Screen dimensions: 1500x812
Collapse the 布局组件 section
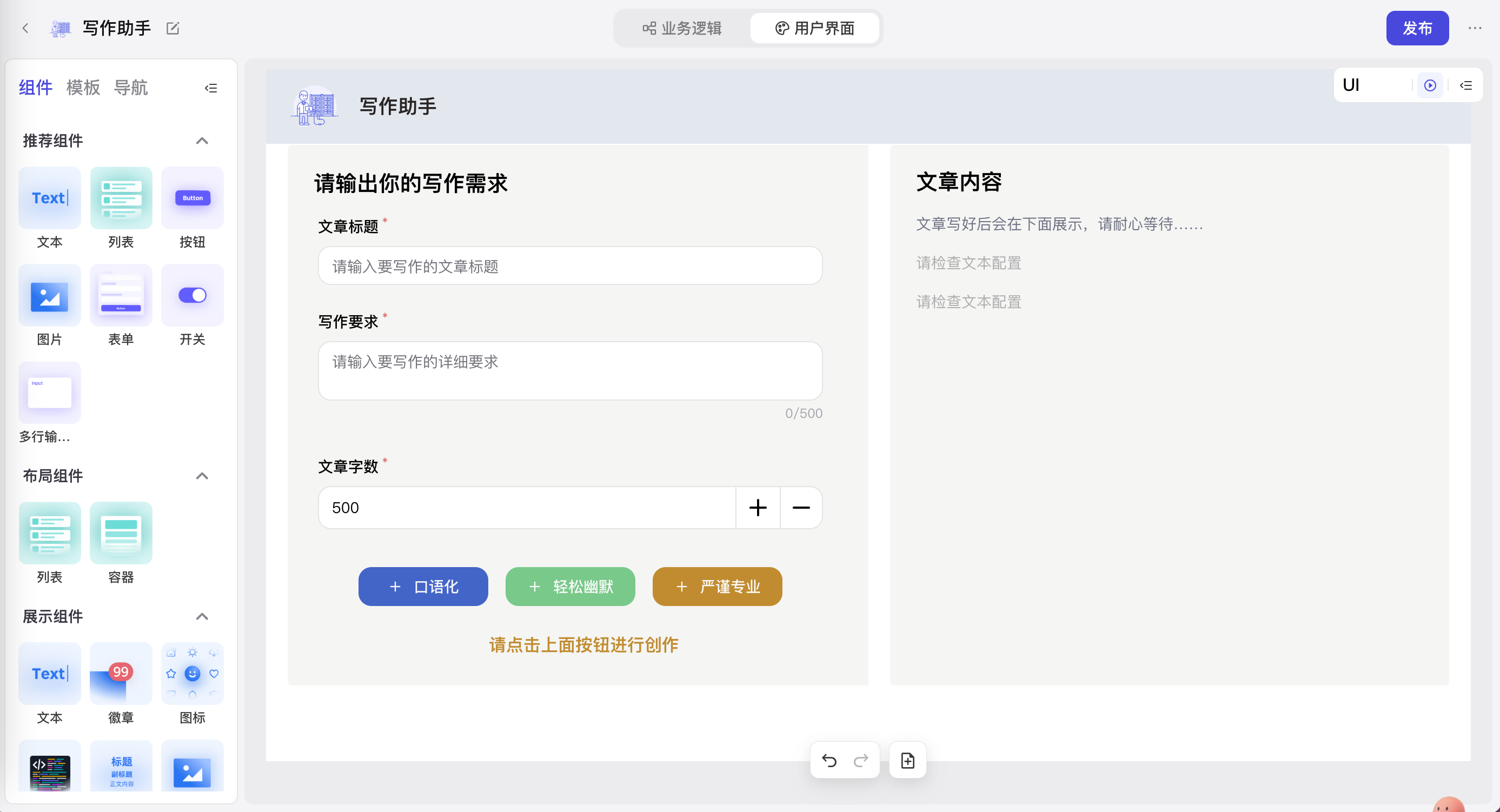pos(202,476)
